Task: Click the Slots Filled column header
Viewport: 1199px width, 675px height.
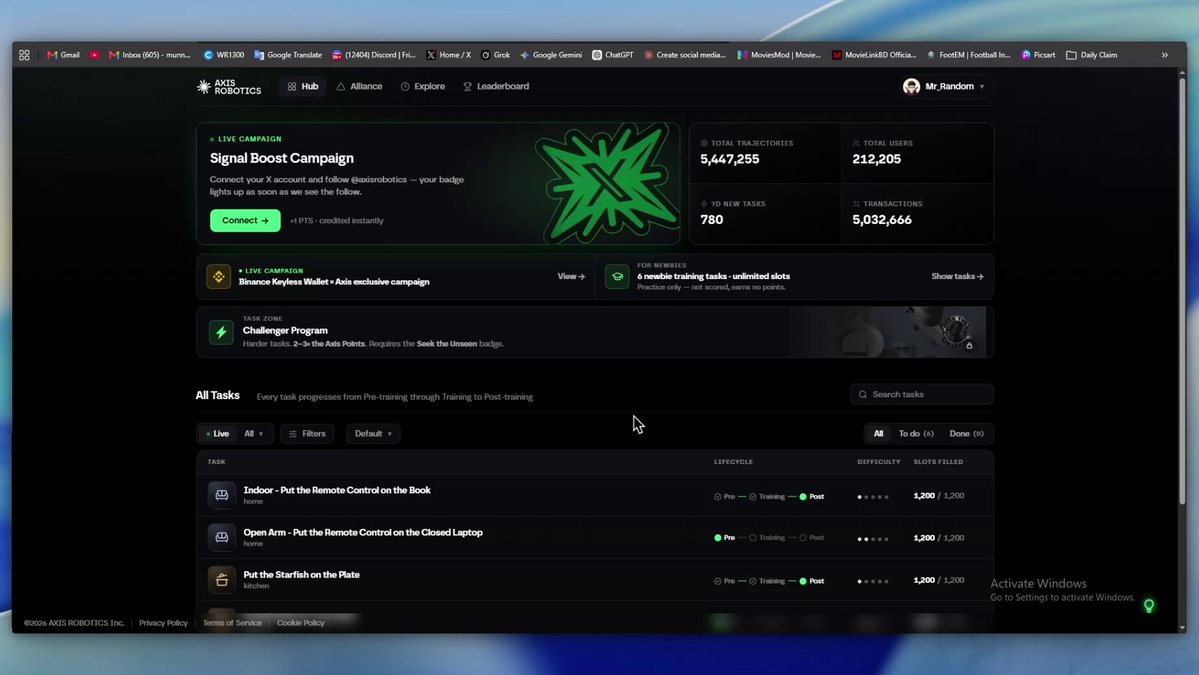Action: 938,462
